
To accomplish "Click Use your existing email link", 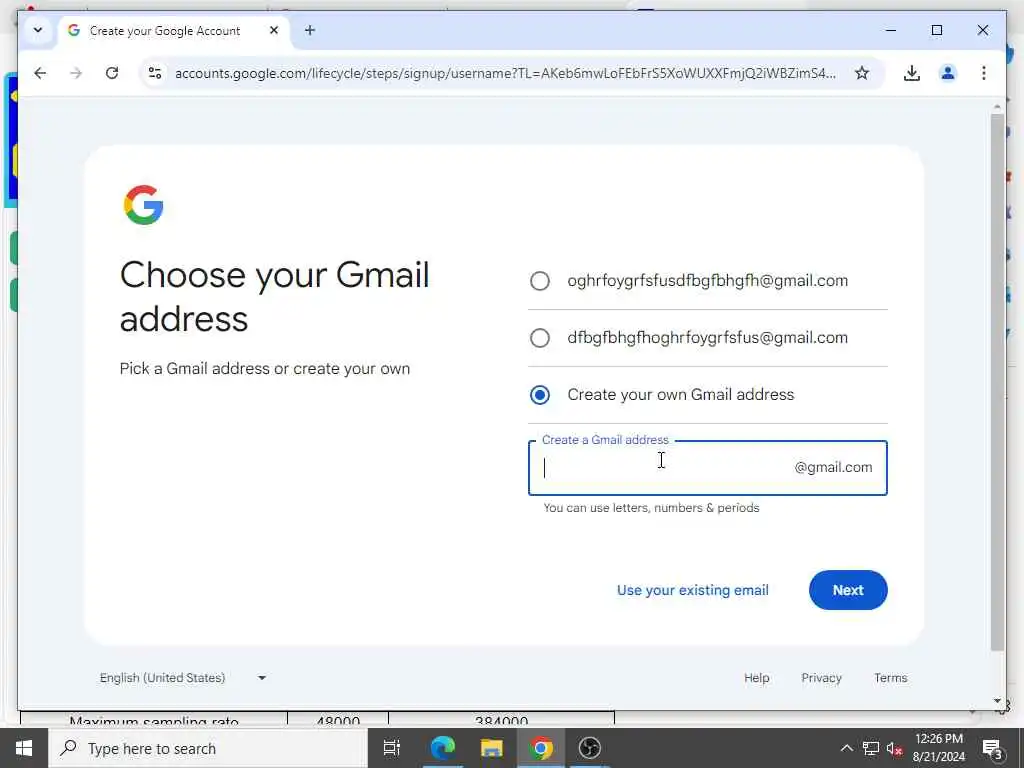I will [x=692, y=590].
